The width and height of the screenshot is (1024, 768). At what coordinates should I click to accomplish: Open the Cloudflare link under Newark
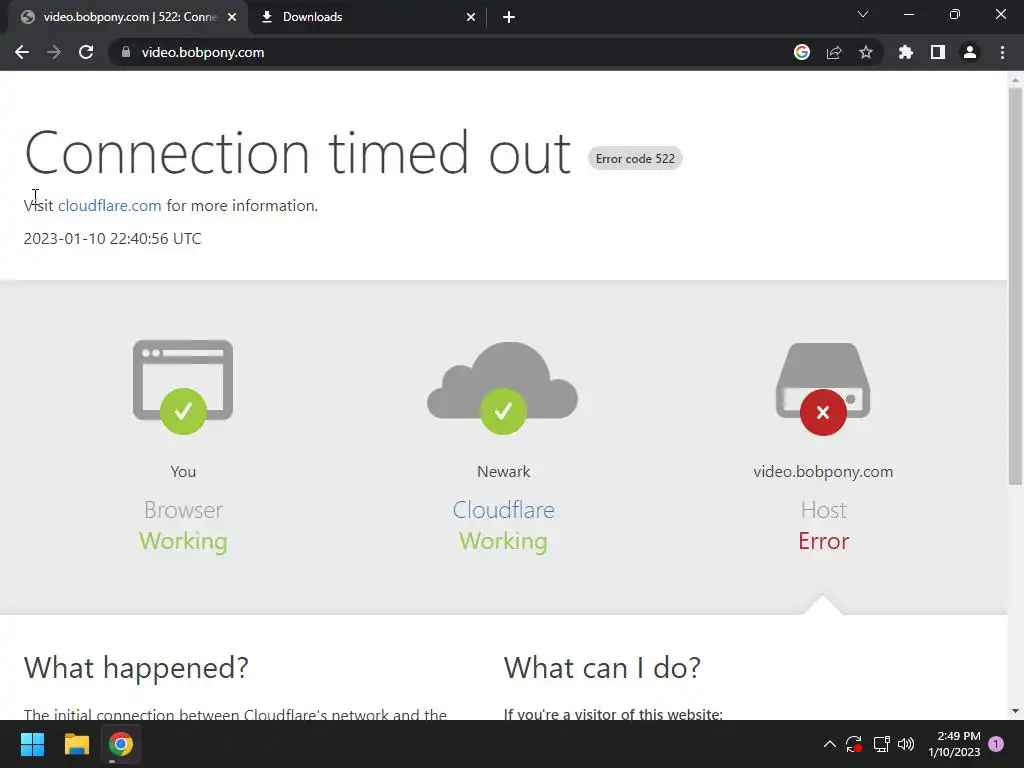click(x=504, y=510)
